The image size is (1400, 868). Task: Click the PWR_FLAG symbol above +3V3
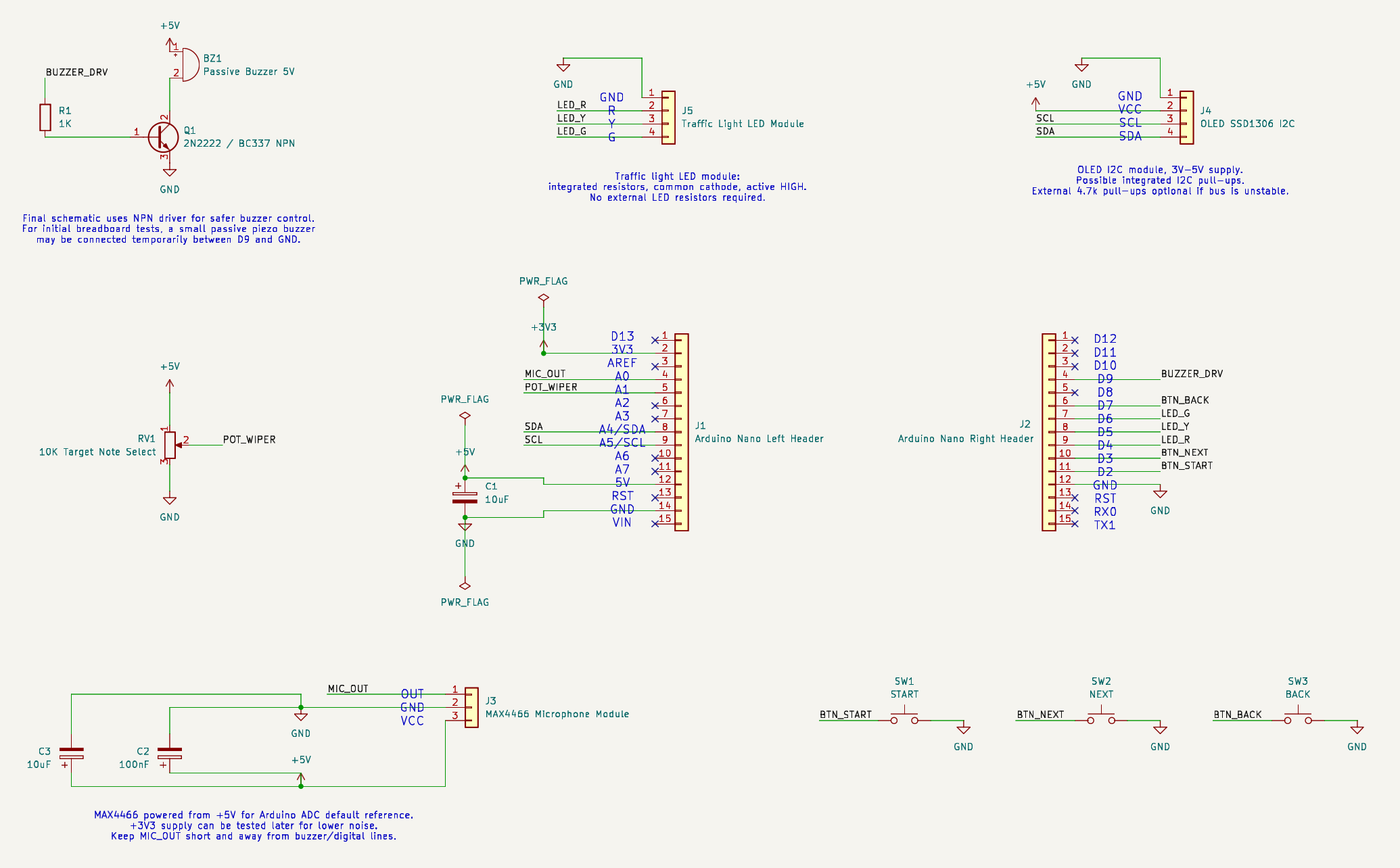pyautogui.click(x=543, y=297)
